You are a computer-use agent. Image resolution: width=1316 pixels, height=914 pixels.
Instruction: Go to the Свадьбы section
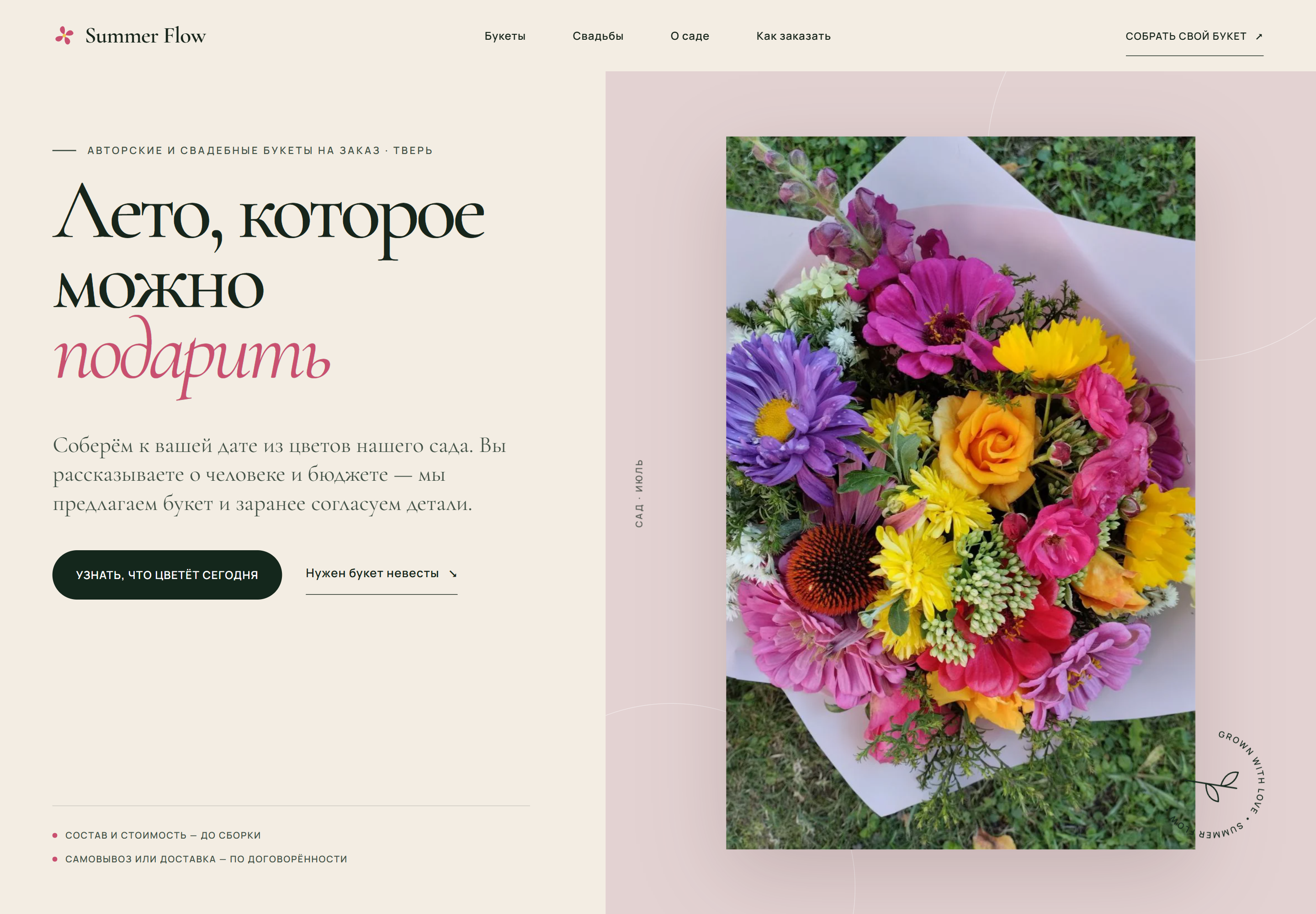pyautogui.click(x=598, y=36)
